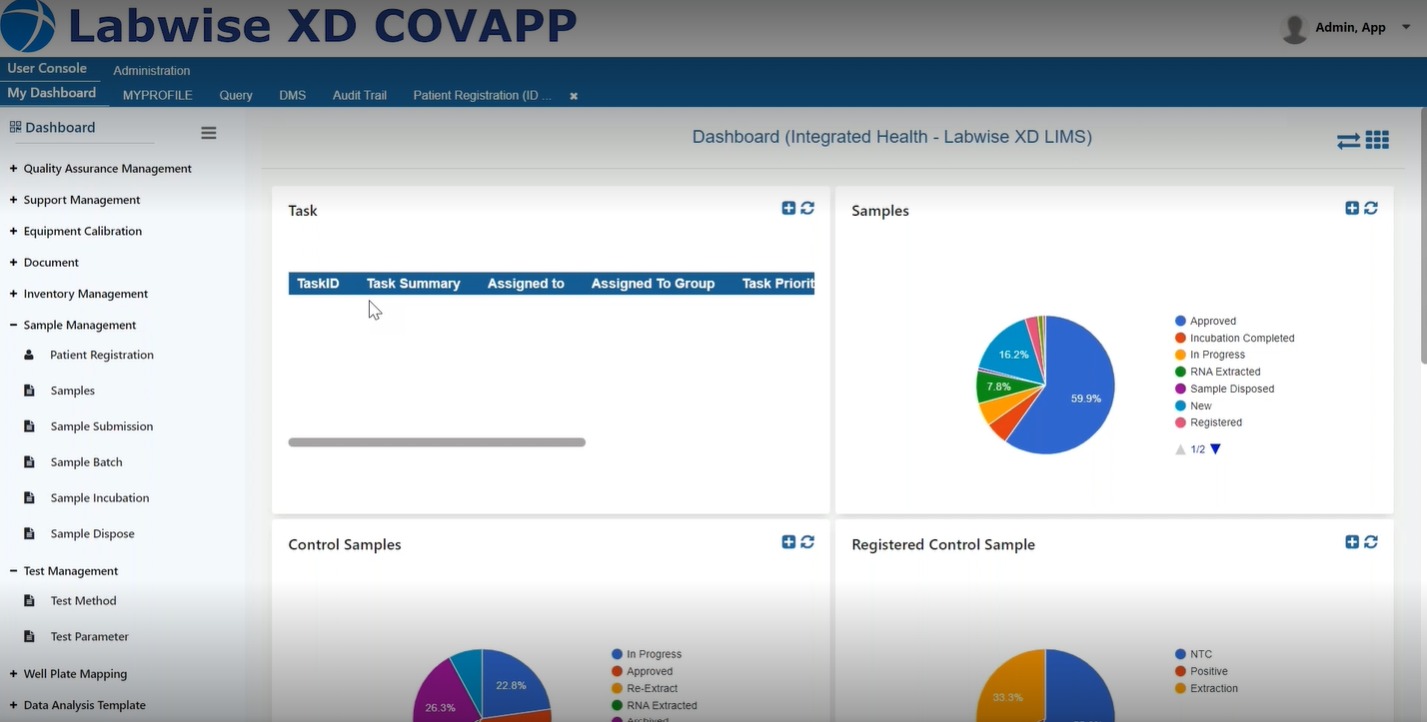Open the dashboard grid layout icon

[1377, 140]
